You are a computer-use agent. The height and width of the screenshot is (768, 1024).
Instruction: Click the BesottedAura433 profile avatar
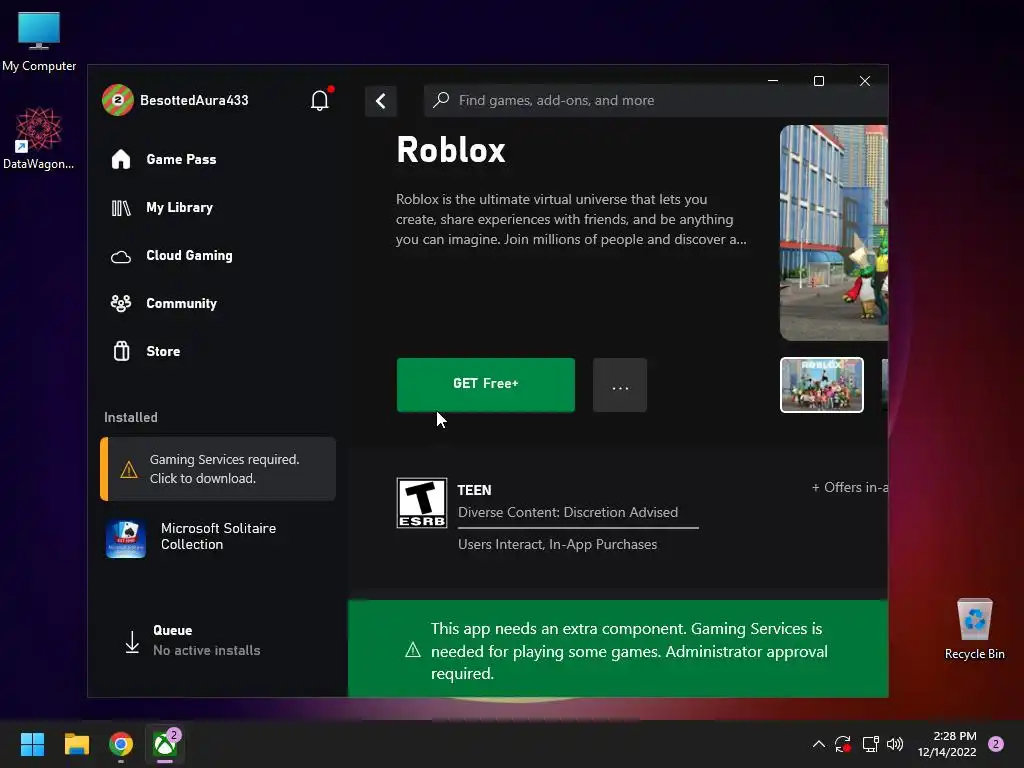point(118,100)
